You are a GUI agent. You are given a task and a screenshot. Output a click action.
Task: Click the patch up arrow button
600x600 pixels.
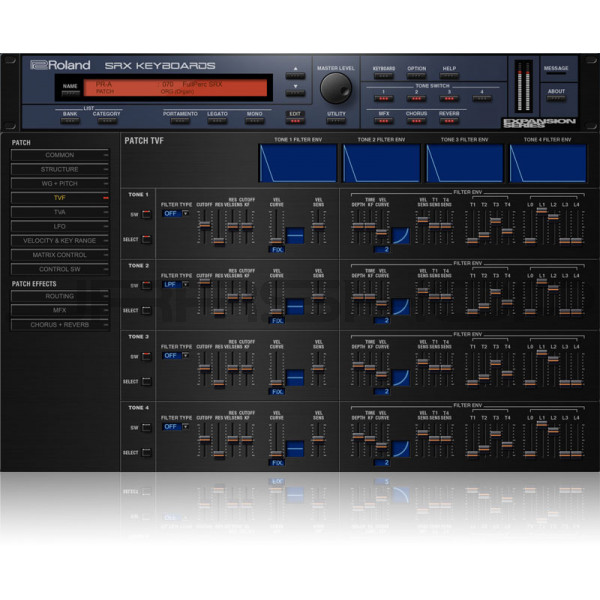295,75
